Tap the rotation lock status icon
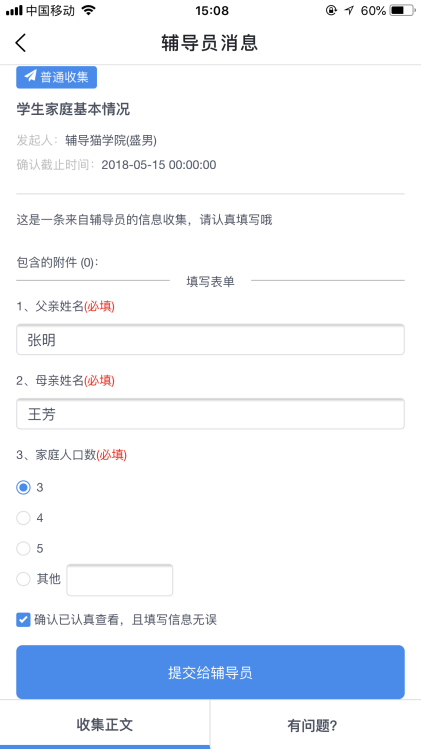Viewport: 421px width, 749px height. (331, 11)
